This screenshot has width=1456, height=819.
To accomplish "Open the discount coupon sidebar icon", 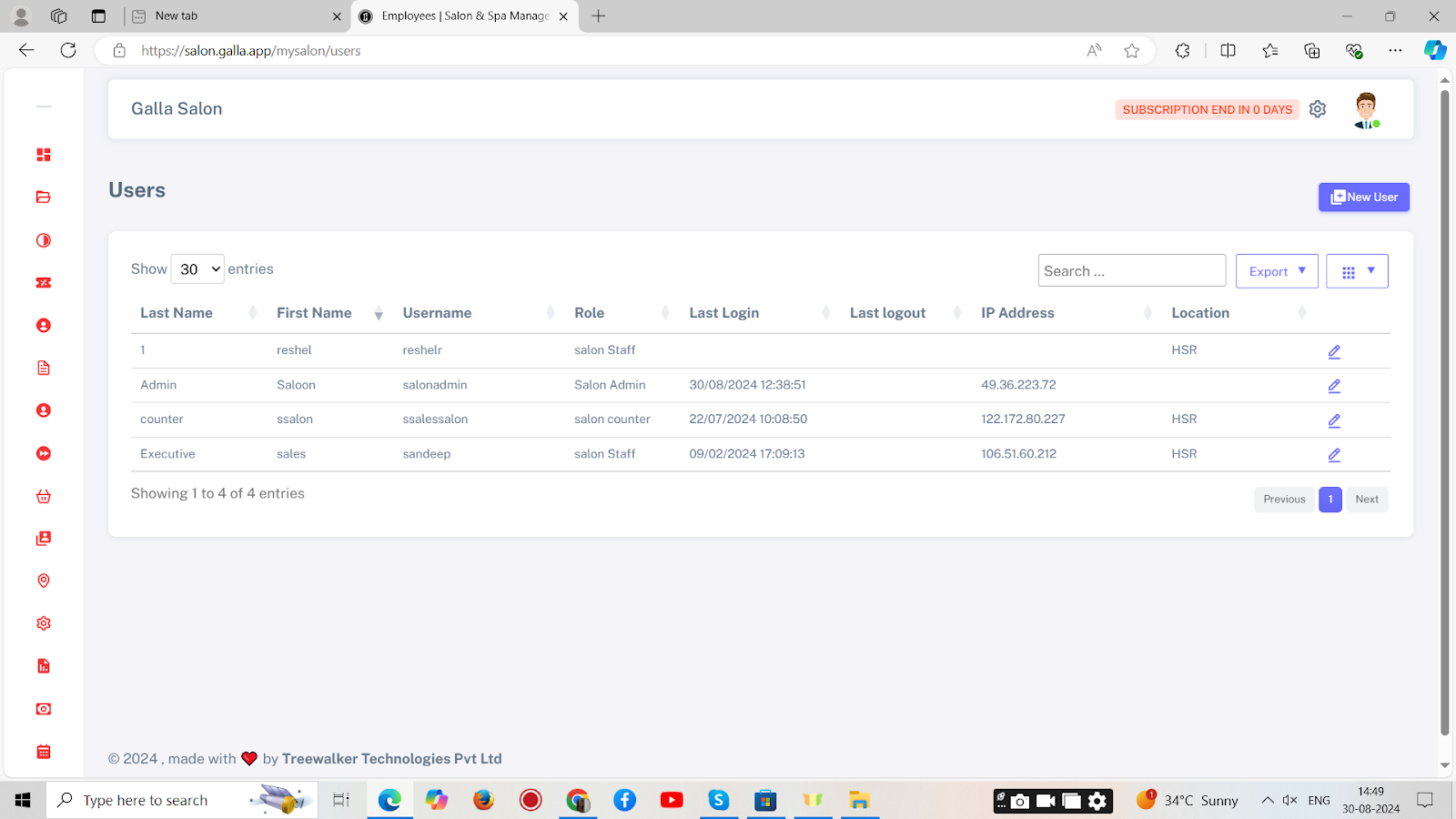I will (44, 283).
